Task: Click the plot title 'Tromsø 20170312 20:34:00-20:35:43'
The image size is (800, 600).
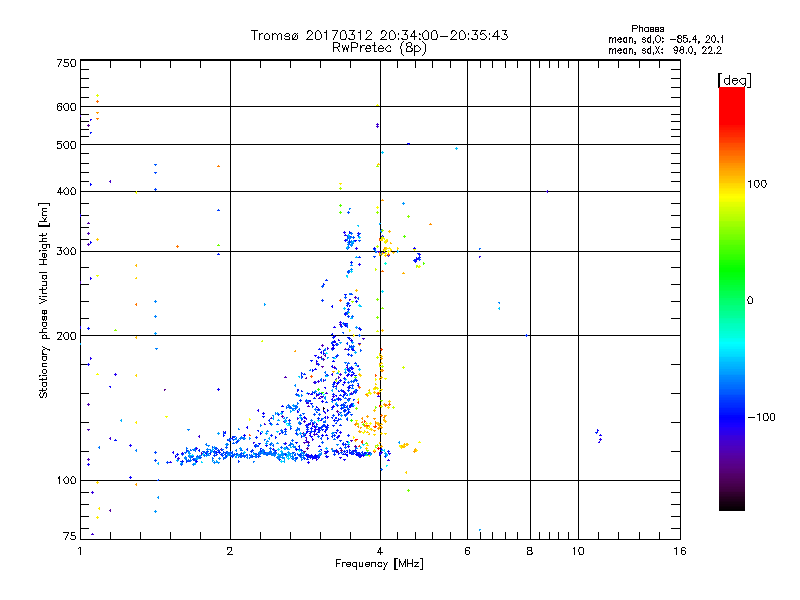Action: 379,35
